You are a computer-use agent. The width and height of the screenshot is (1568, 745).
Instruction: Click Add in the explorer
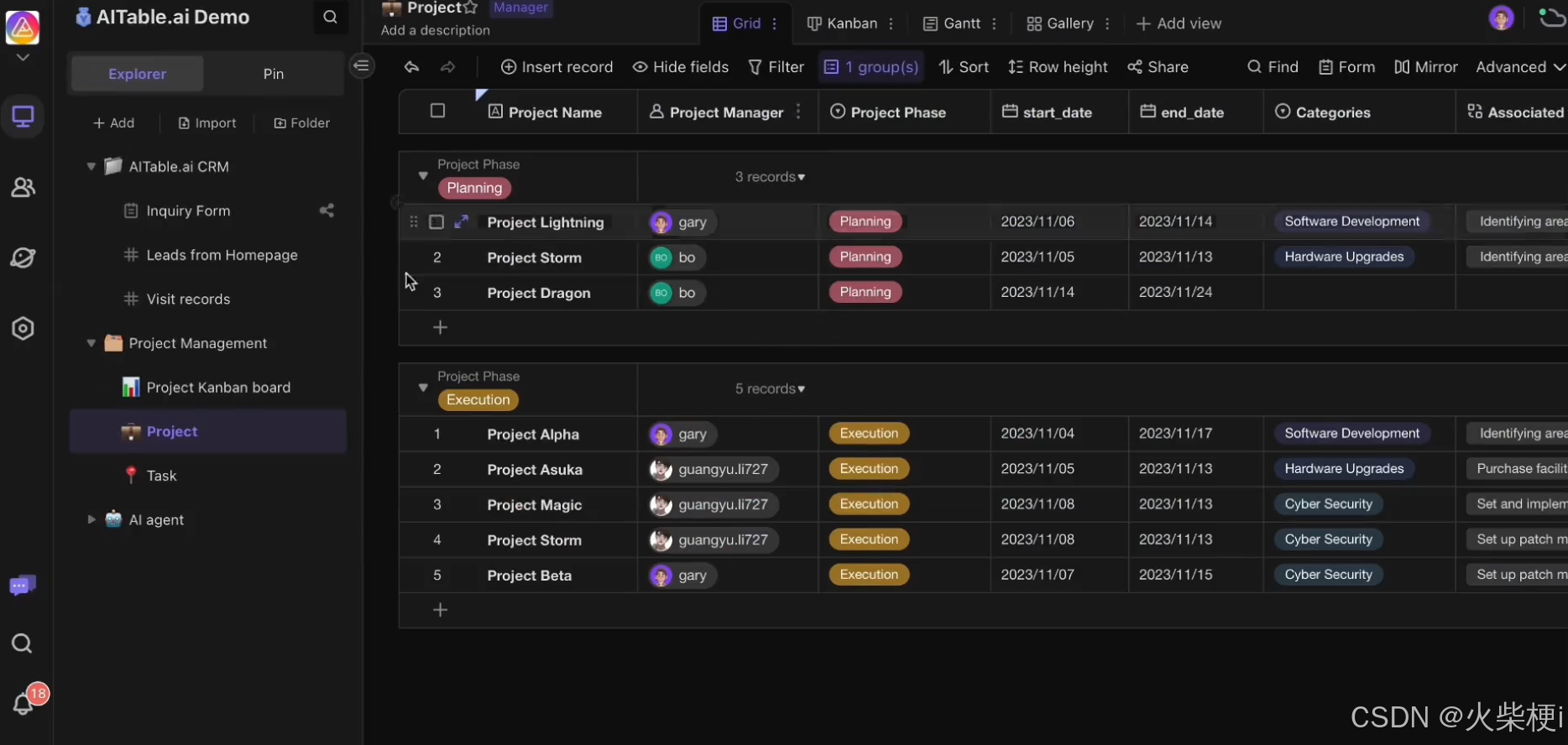(x=113, y=122)
